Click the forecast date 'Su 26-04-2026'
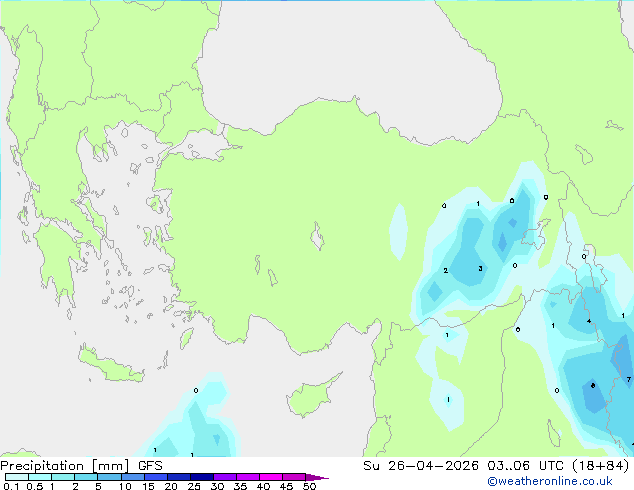The width and height of the screenshot is (634, 490). [x=421, y=466]
